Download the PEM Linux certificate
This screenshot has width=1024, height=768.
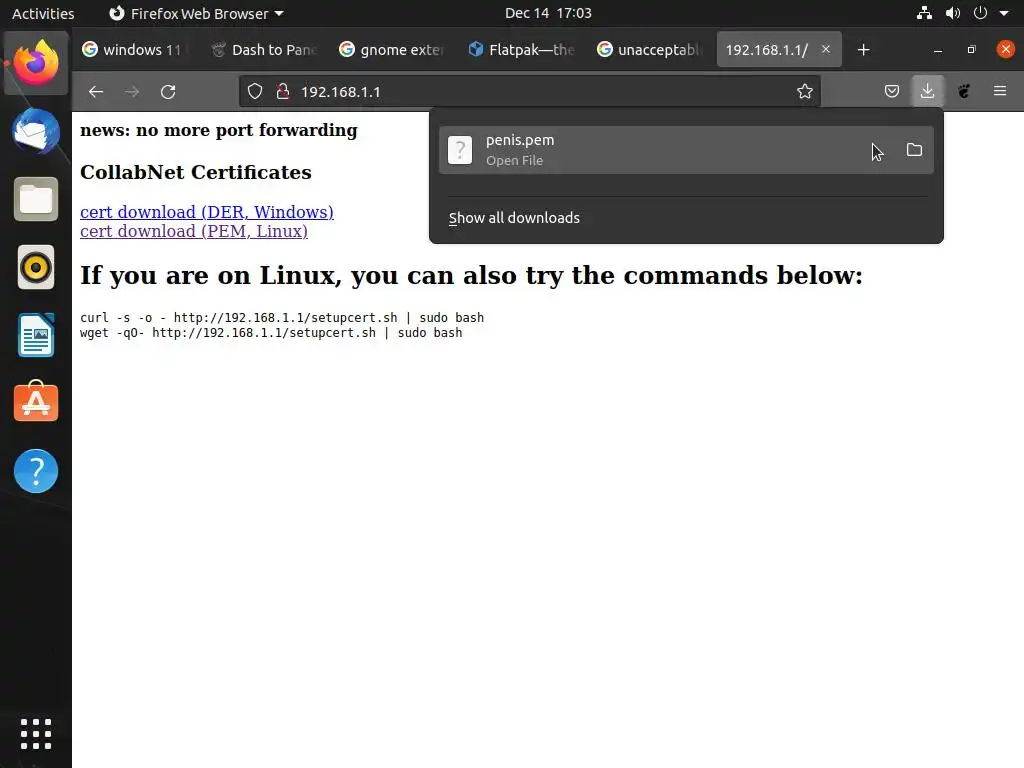coord(193,231)
